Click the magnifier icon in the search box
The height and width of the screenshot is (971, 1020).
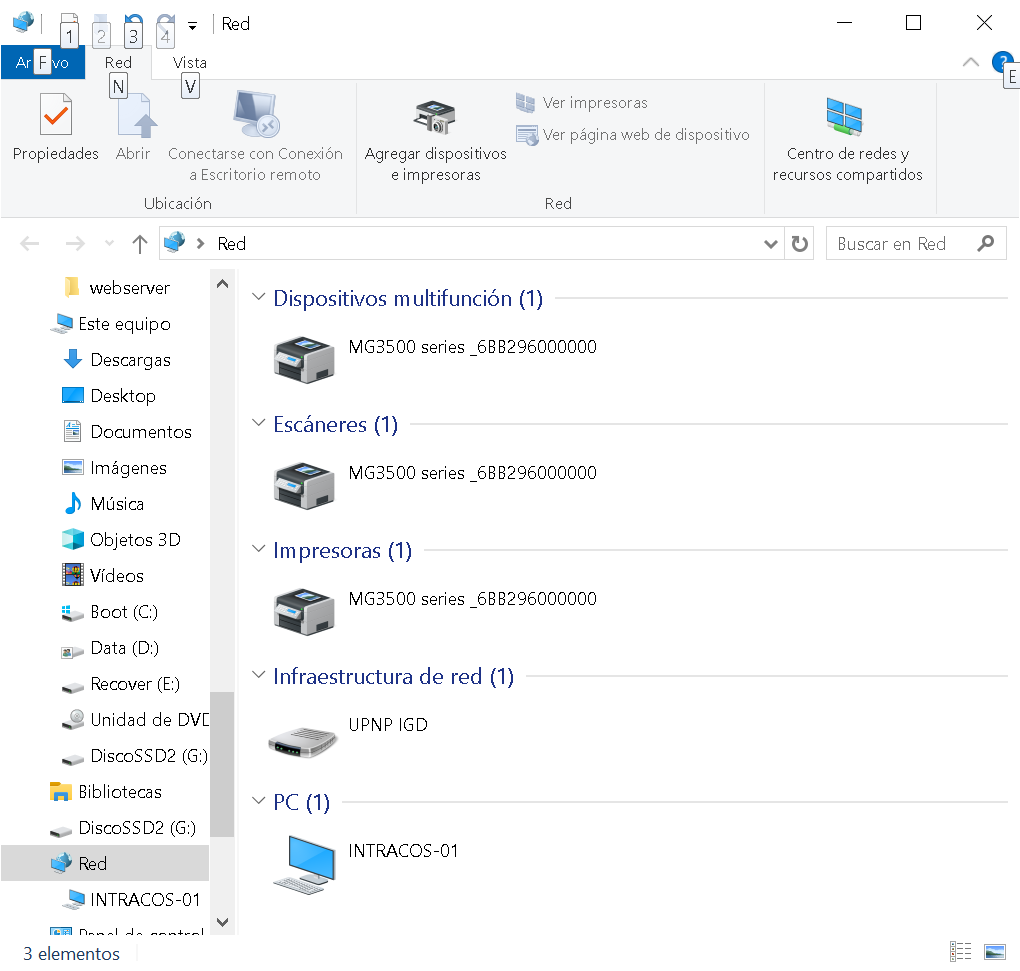coord(986,243)
